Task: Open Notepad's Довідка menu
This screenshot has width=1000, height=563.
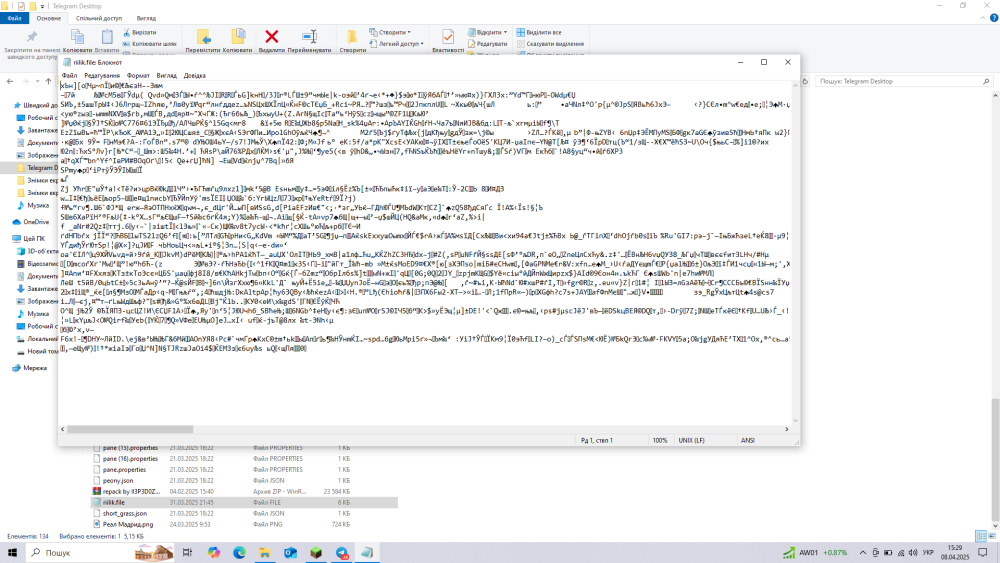Action: (195, 75)
